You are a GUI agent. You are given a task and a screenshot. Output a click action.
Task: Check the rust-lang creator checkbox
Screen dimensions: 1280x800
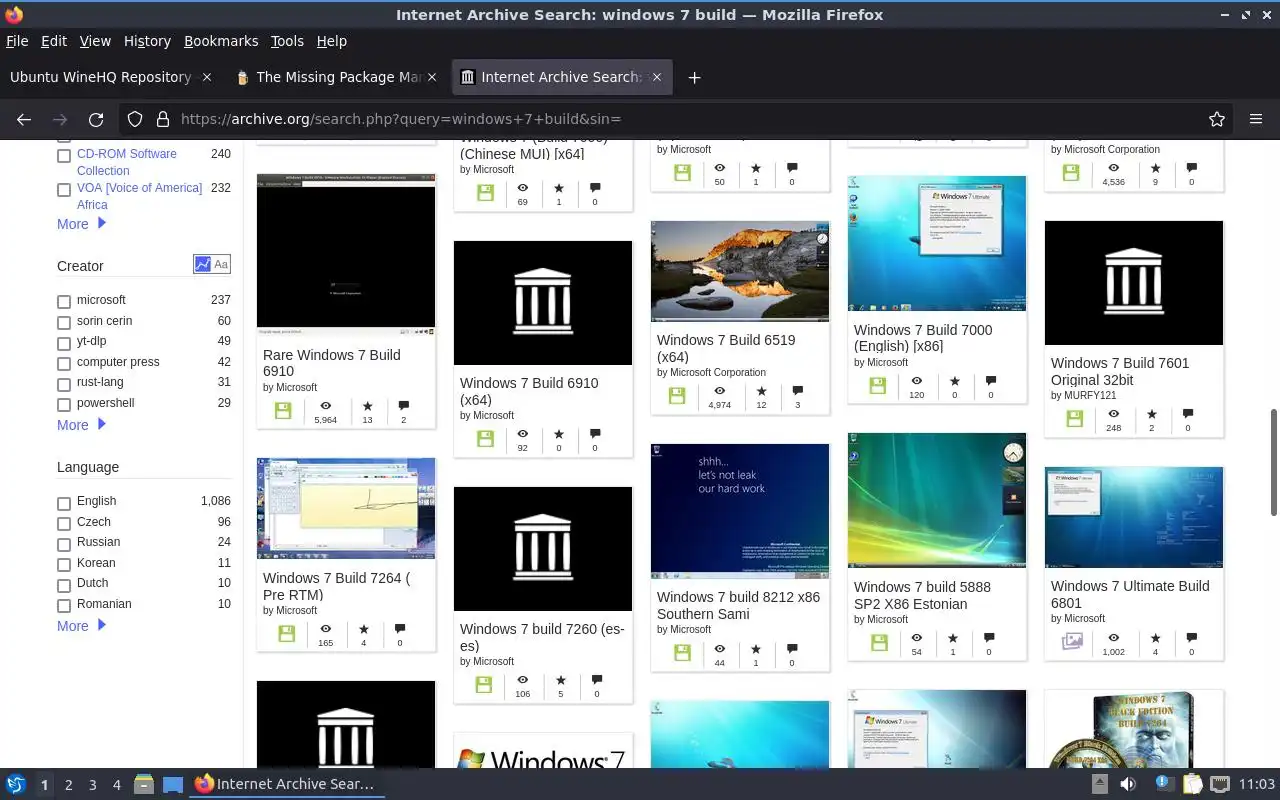64,384
